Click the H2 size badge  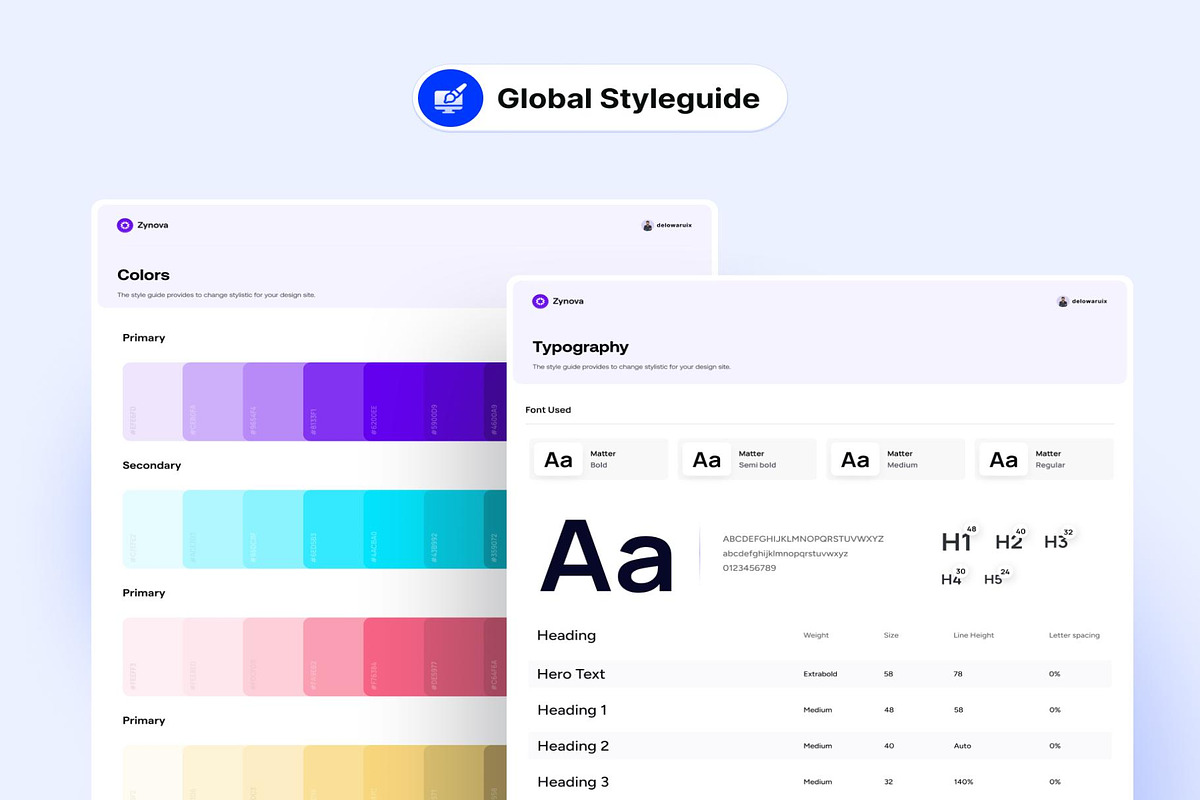pyautogui.click(x=1020, y=532)
